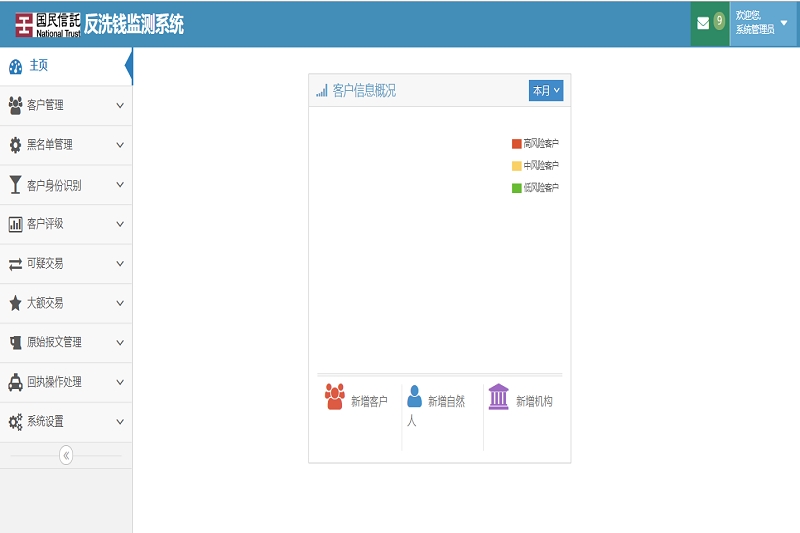Open the 黑名单管理 menu label
The width and height of the screenshot is (800, 533).
[49, 145]
